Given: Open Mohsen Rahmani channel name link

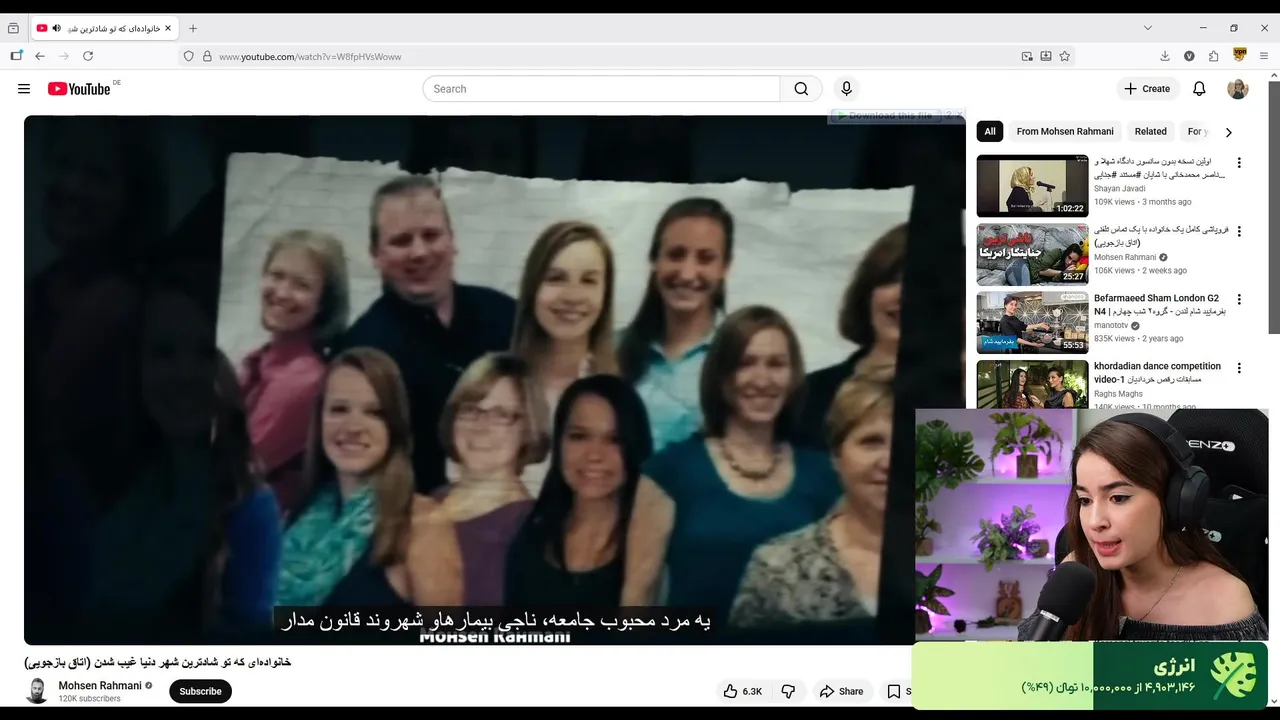Looking at the screenshot, I should 100,686.
